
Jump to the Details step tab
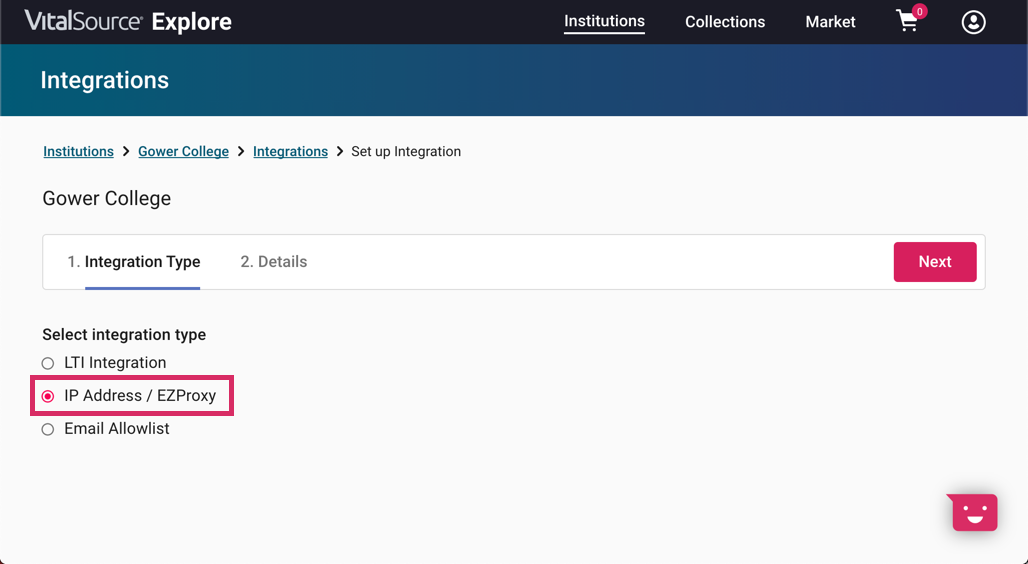[273, 262]
